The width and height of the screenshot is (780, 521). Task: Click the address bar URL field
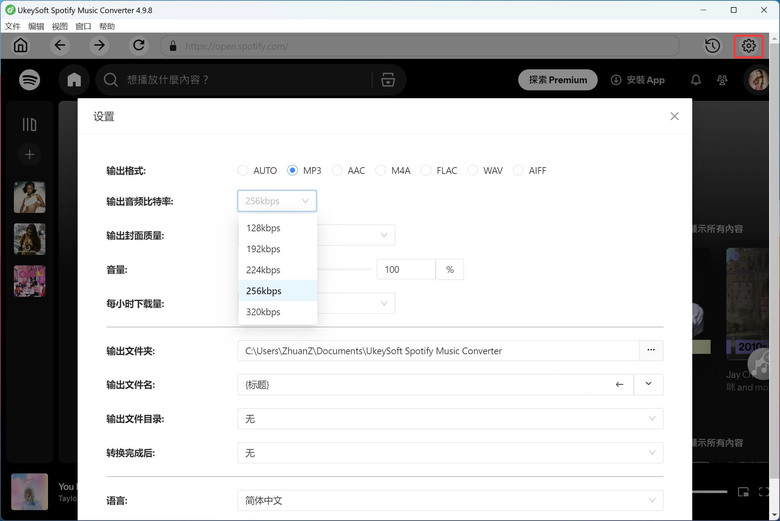[x=420, y=46]
